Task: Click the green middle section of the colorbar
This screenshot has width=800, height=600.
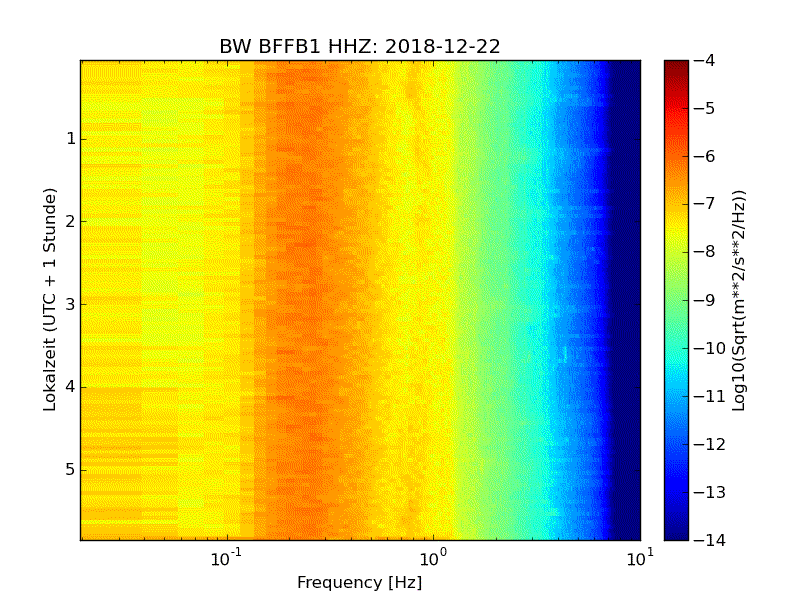Action: click(x=676, y=301)
